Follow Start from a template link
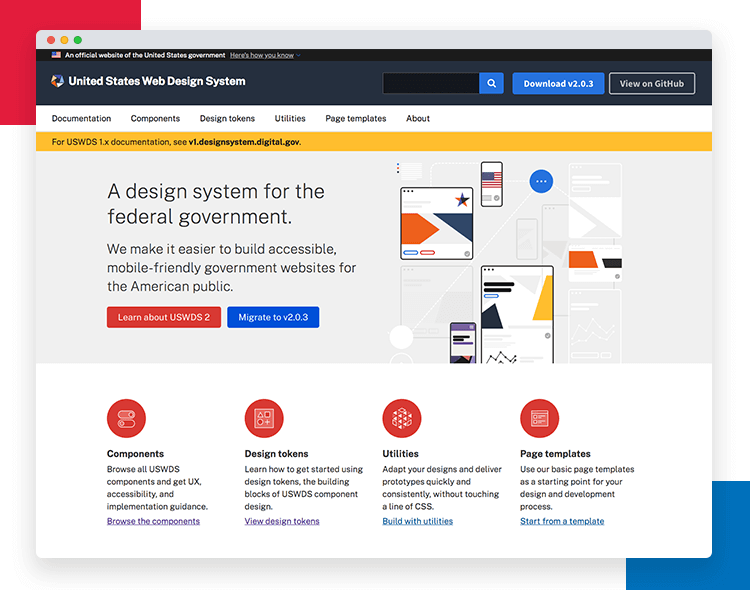This screenshot has width=750, height=590. [562, 521]
